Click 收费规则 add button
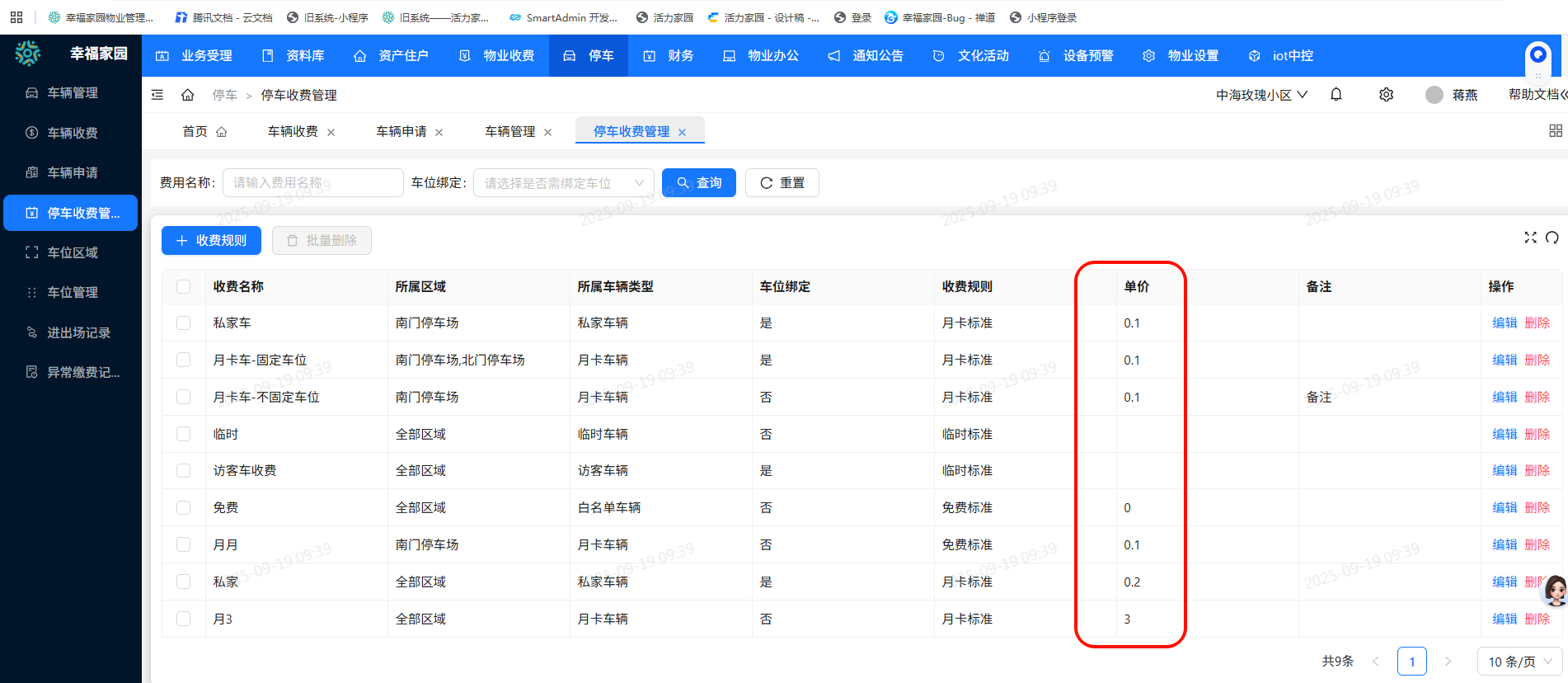Viewport: 1568px width, 683px height. coord(211,240)
